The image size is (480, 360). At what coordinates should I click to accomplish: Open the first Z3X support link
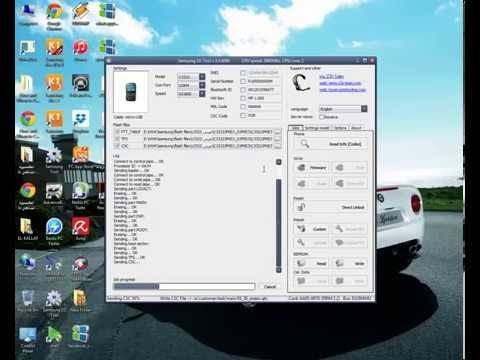[x=331, y=76]
